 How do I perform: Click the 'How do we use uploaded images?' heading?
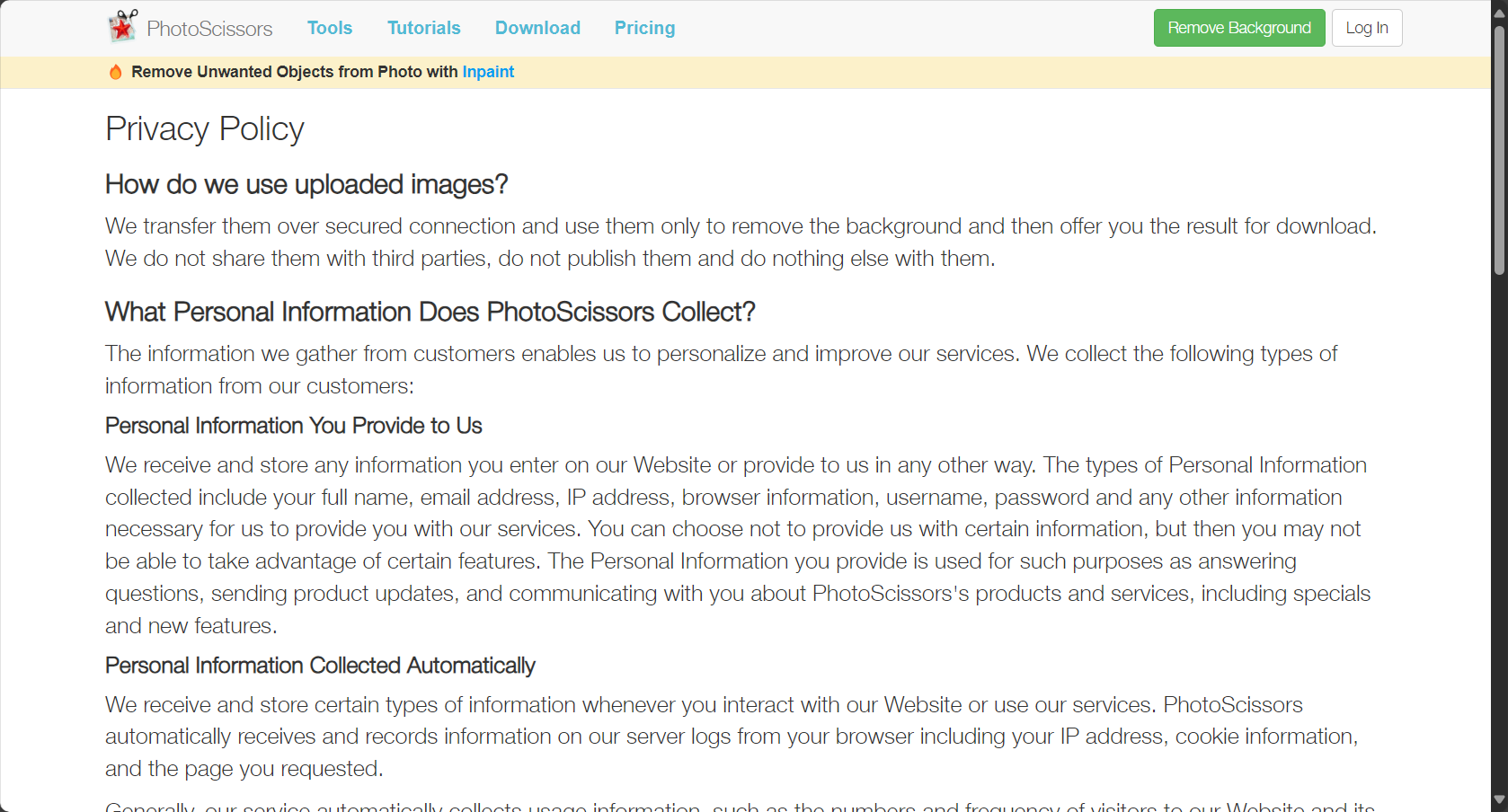pos(306,184)
